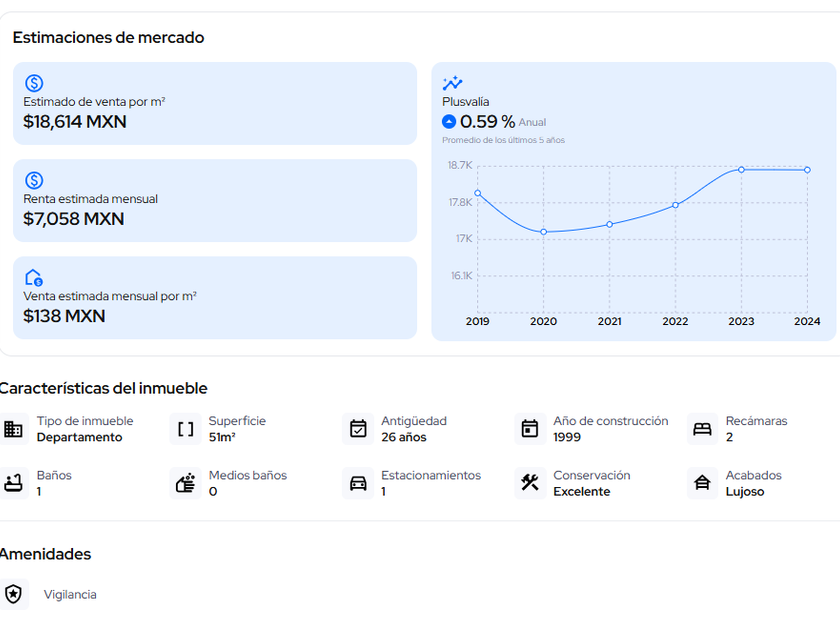The width and height of the screenshot is (840, 630).
Task: Click the $7,058 MXN monthly rent card
Action: [214, 200]
